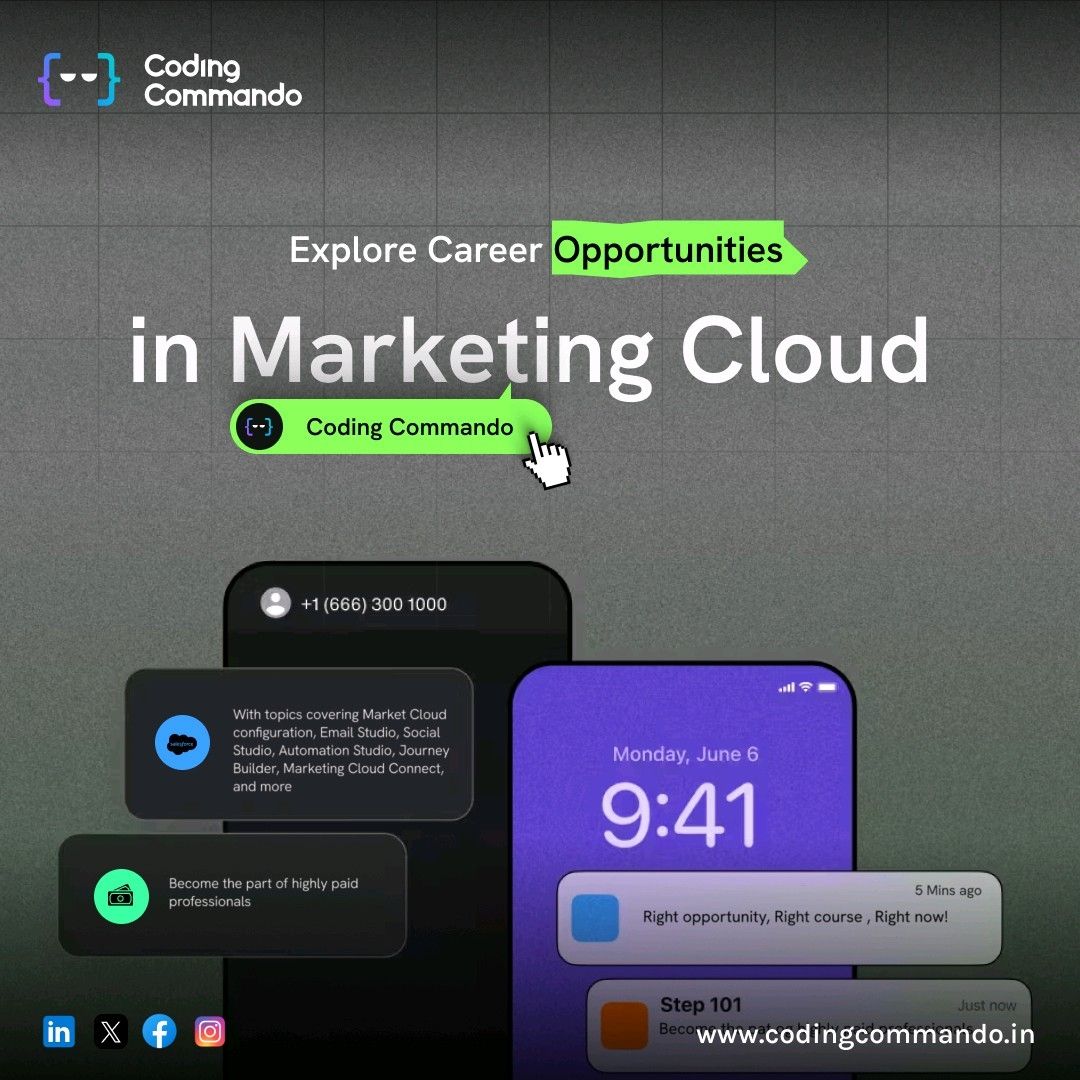
Task: Select the green money icon
Action: [120, 897]
